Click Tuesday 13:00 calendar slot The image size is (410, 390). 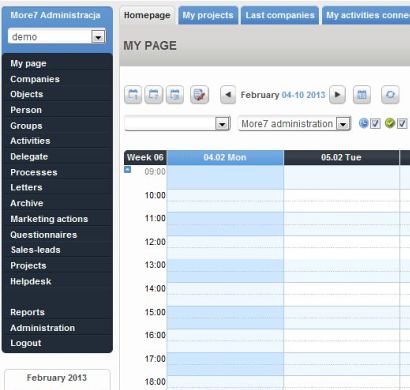pos(341,265)
